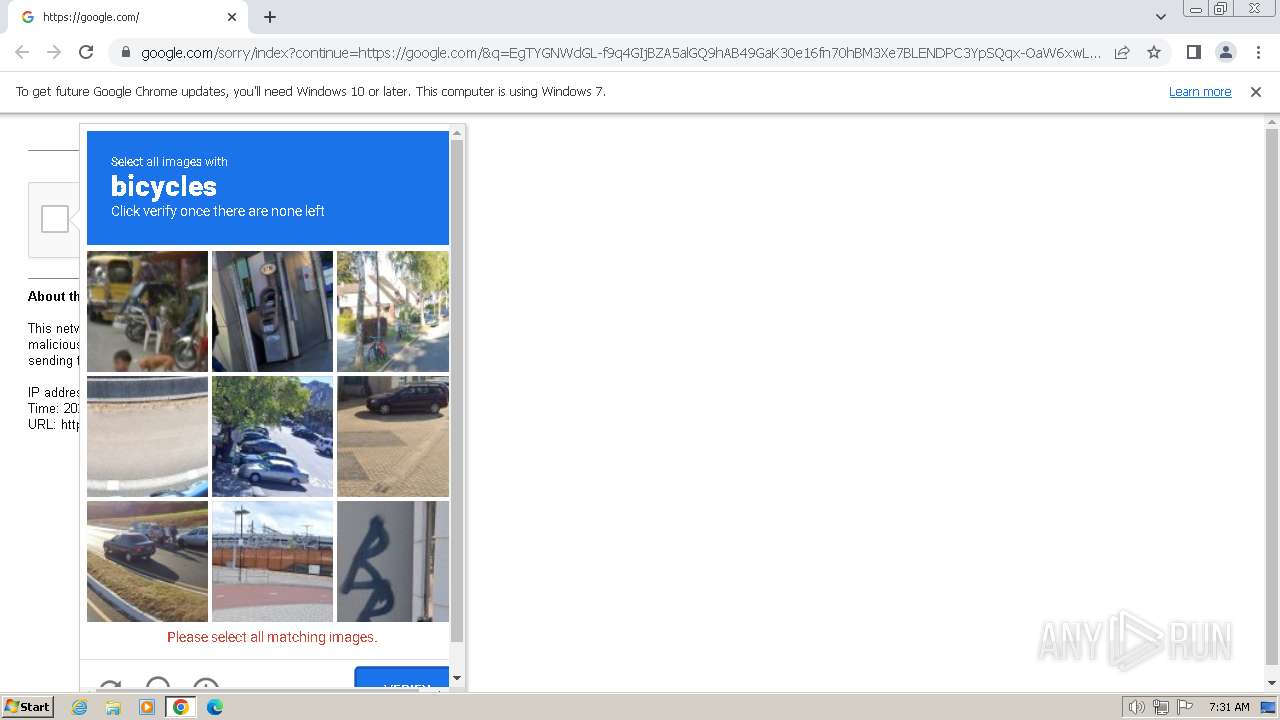1280x720 pixels.
Task: Select the tile with cars parked under a tree
Action: pyautogui.click(x=272, y=436)
